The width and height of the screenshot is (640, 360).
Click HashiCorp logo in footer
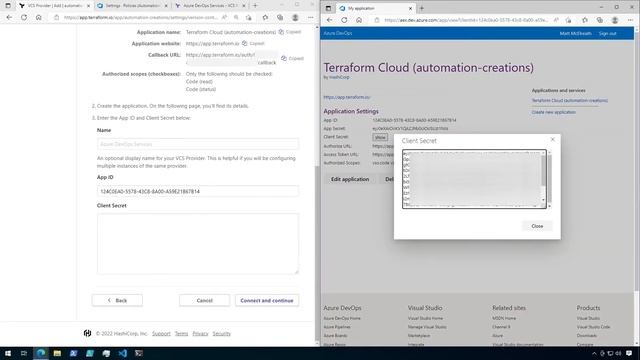(x=87, y=333)
